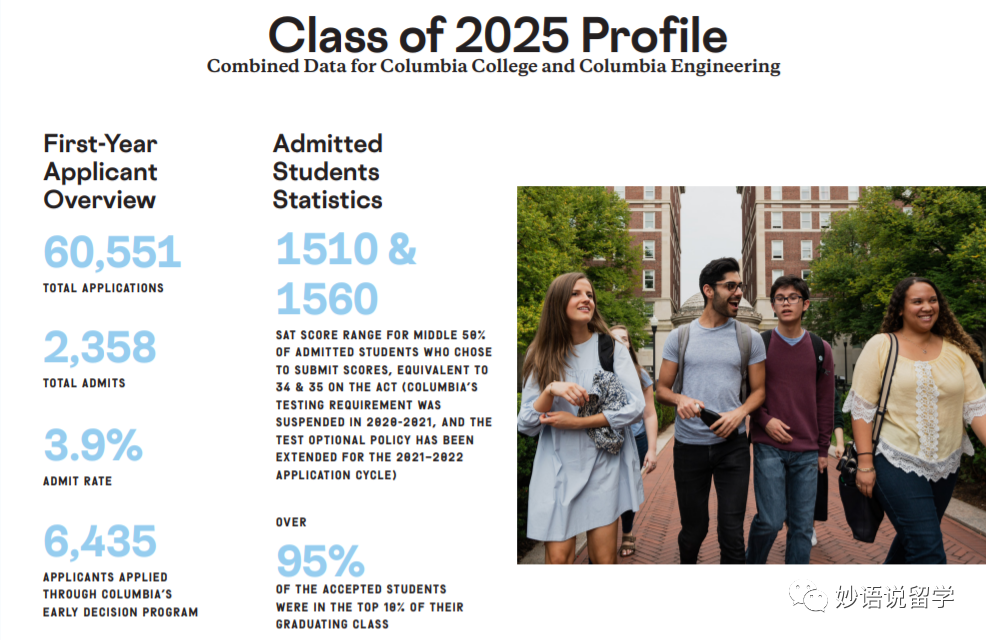Click the 3.9% admit rate figure
The image size is (986, 640).
click(93, 445)
